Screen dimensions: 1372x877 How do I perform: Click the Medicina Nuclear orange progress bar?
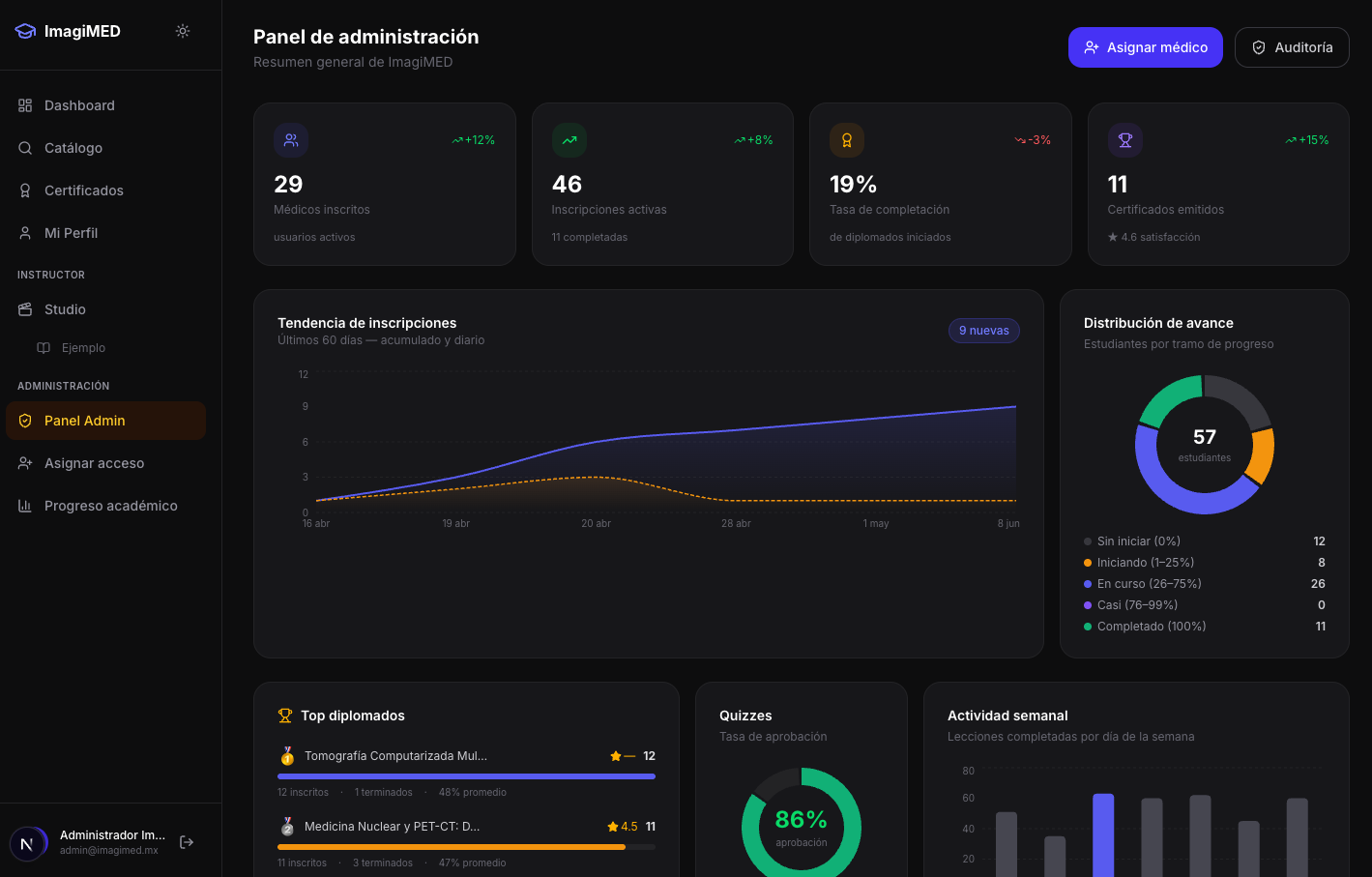(452, 847)
